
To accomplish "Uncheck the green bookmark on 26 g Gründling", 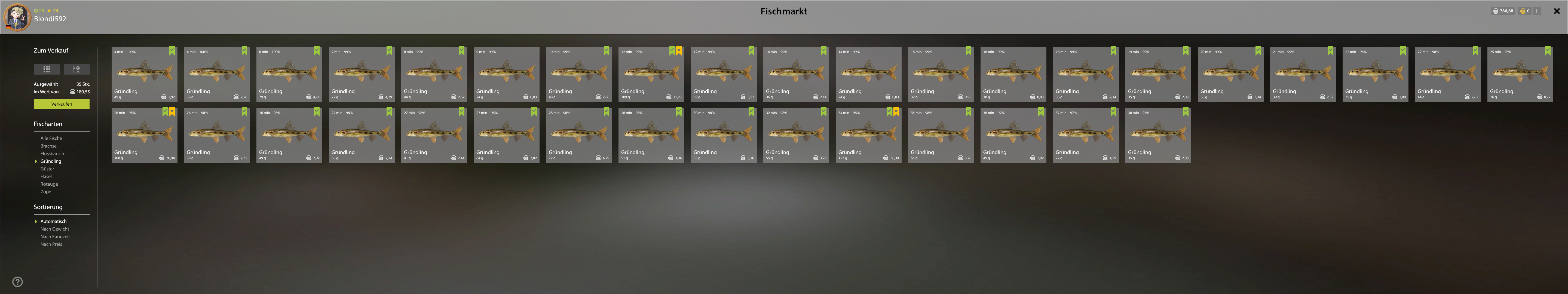I will coord(1547,51).
